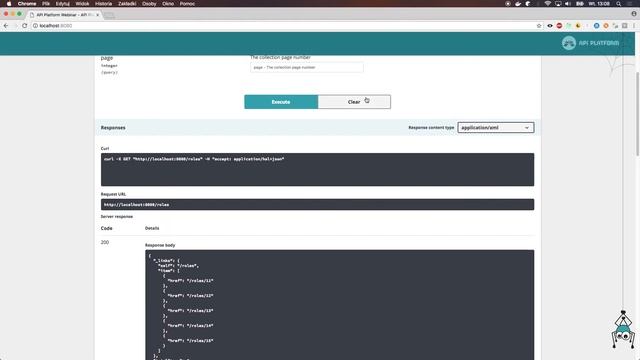Click the 200 response code

click(105, 242)
